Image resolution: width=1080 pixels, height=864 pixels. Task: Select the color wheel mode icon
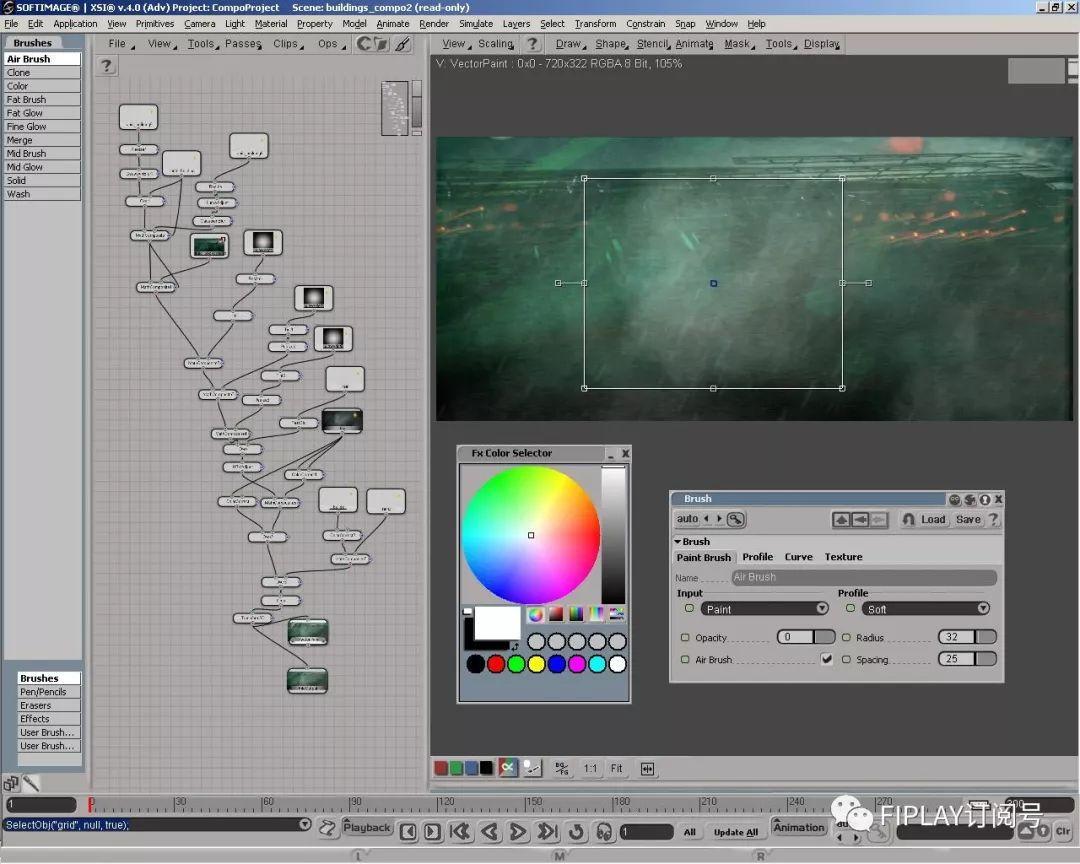pos(536,614)
